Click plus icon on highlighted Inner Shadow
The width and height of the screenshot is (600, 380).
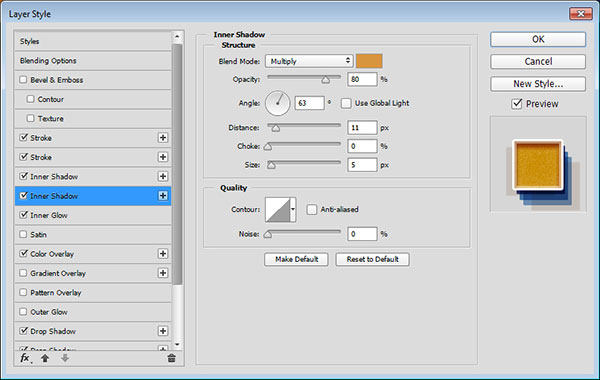(163, 196)
